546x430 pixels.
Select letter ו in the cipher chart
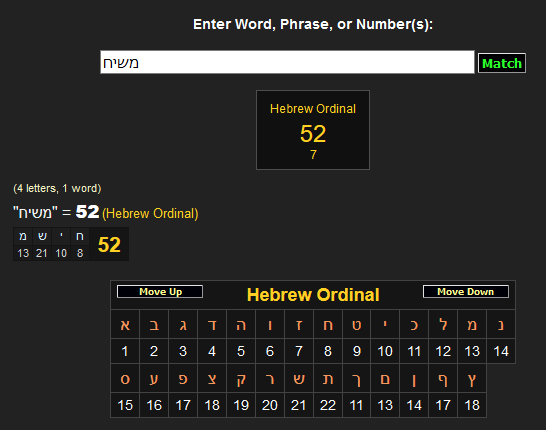(x=270, y=325)
